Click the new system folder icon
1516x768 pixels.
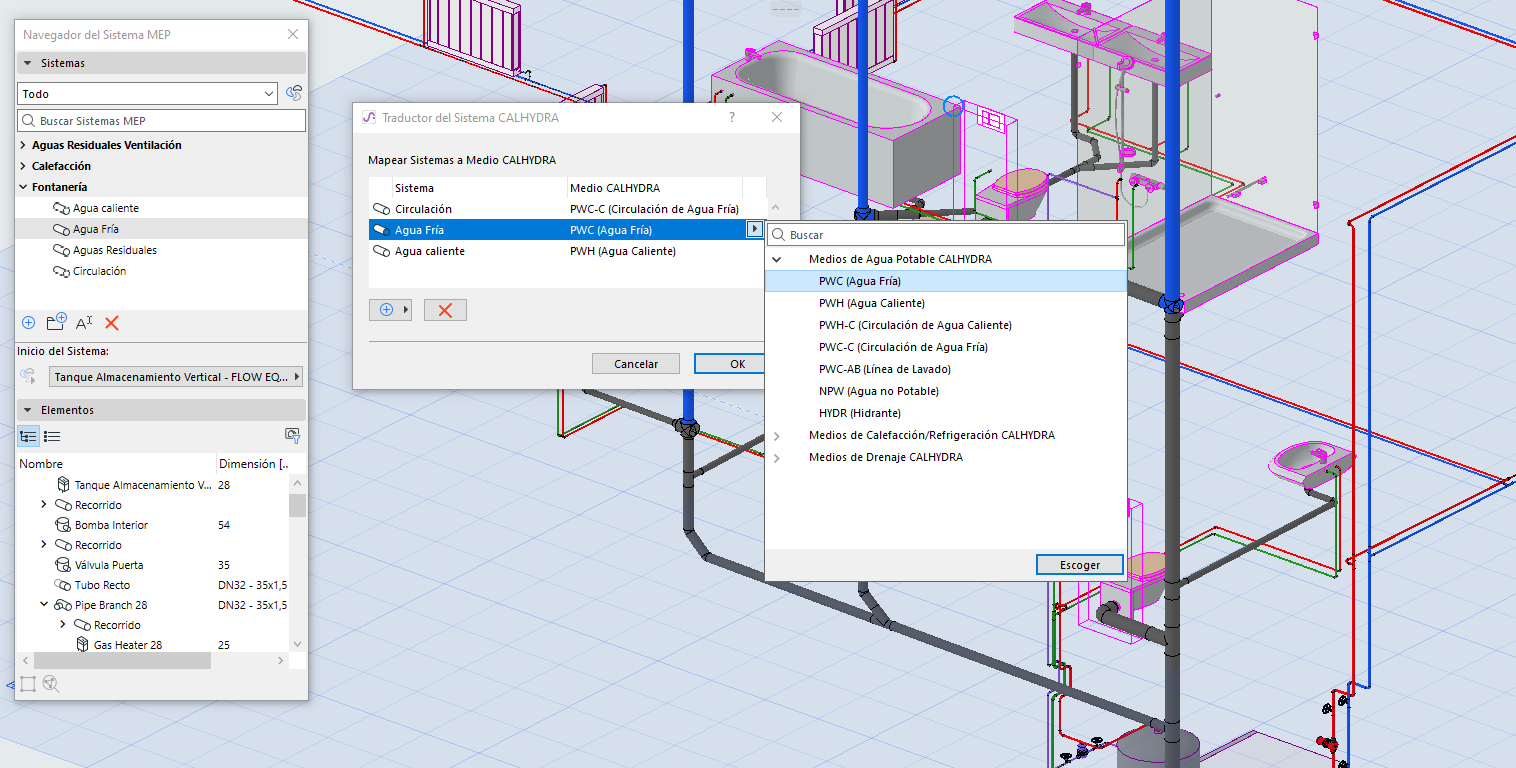pos(57,322)
